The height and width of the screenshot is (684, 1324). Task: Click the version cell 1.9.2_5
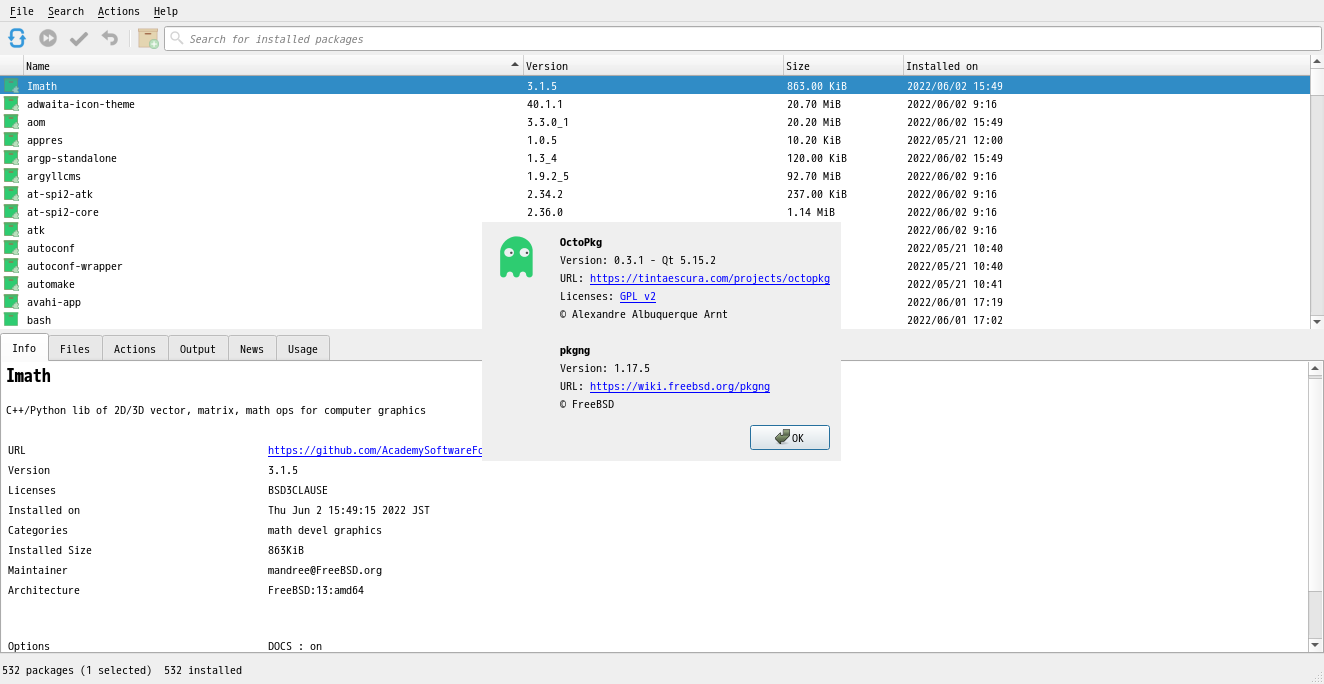pyautogui.click(x=548, y=176)
